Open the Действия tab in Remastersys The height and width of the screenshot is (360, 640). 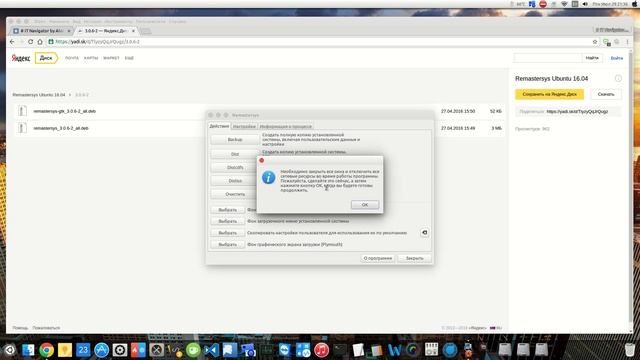(x=219, y=126)
